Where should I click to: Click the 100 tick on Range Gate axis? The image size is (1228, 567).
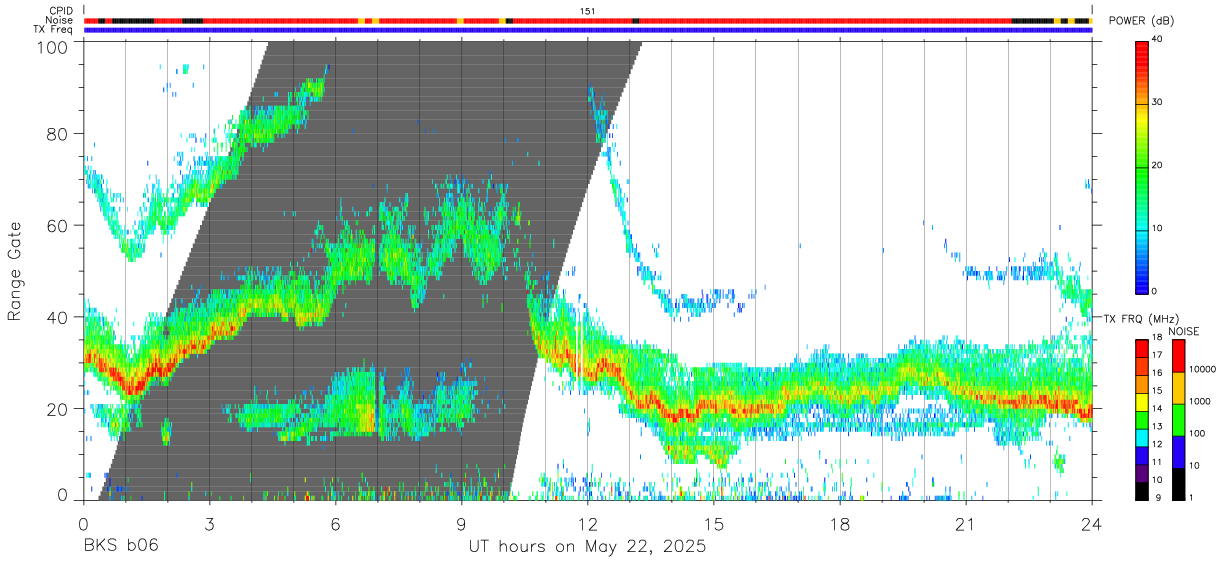pyautogui.click(x=53, y=48)
